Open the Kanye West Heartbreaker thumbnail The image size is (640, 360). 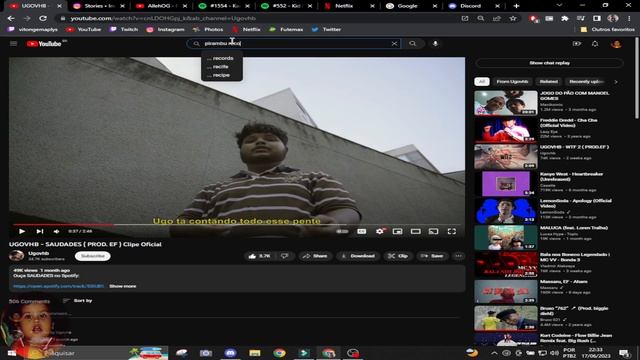[x=506, y=184]
